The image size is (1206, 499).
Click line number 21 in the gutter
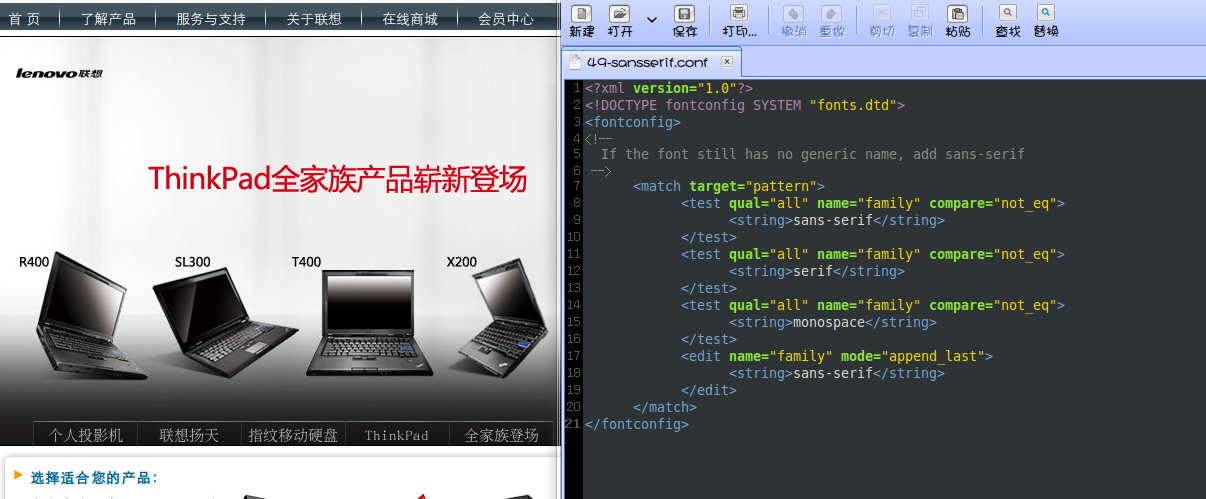pyautogui.click(x=573, y=424)
